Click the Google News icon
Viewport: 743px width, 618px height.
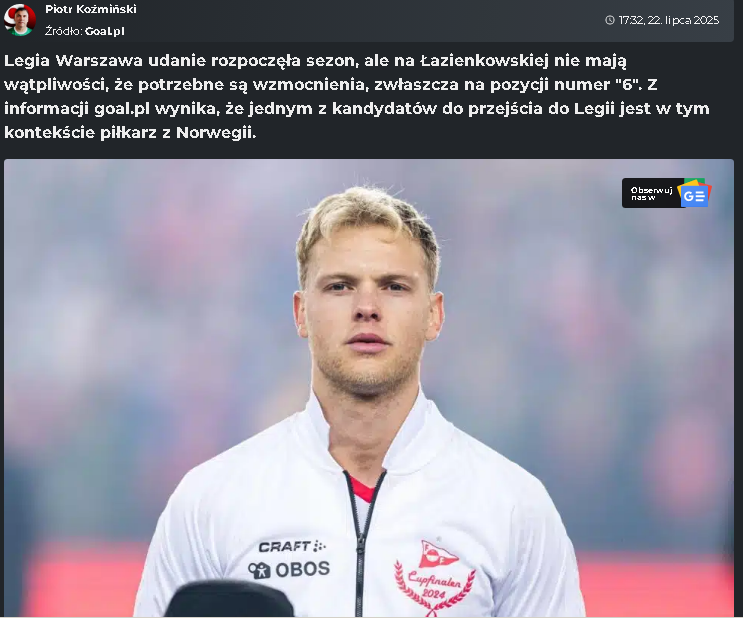click(x=694, y=193)
